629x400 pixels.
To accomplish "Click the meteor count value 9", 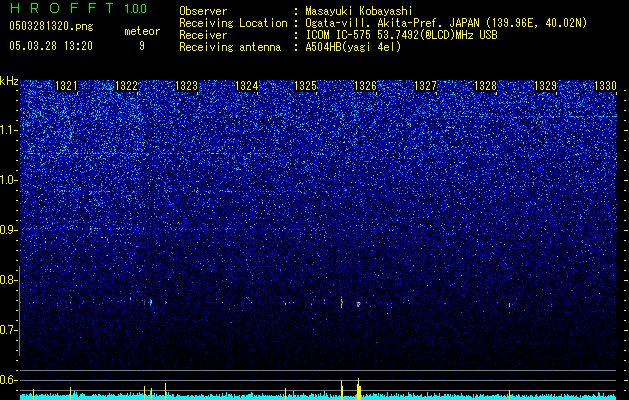I will coord(142,46).
